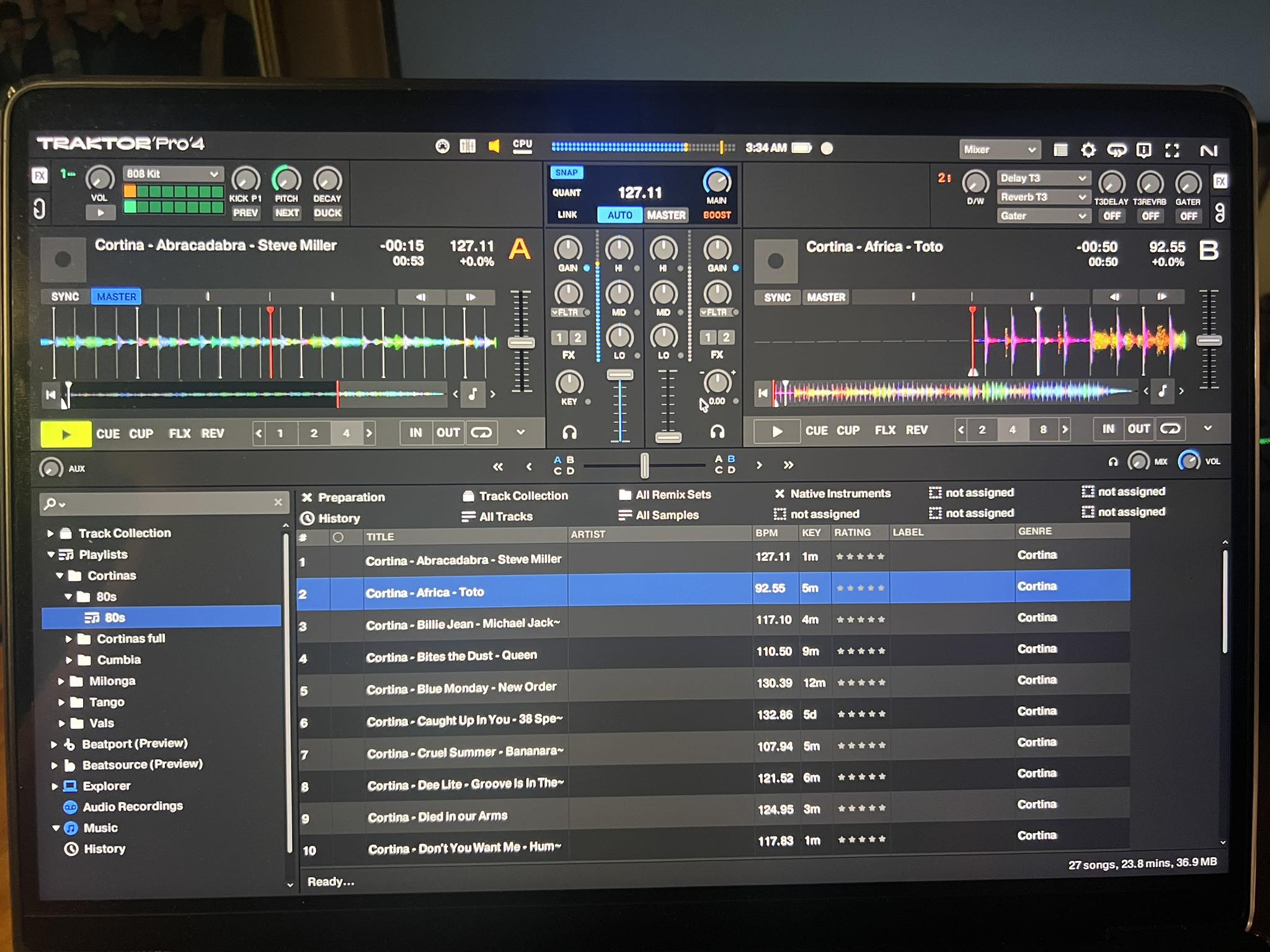Click in the browser search field
Screen dimensions: 1270x952
click(x=164, y=503)
